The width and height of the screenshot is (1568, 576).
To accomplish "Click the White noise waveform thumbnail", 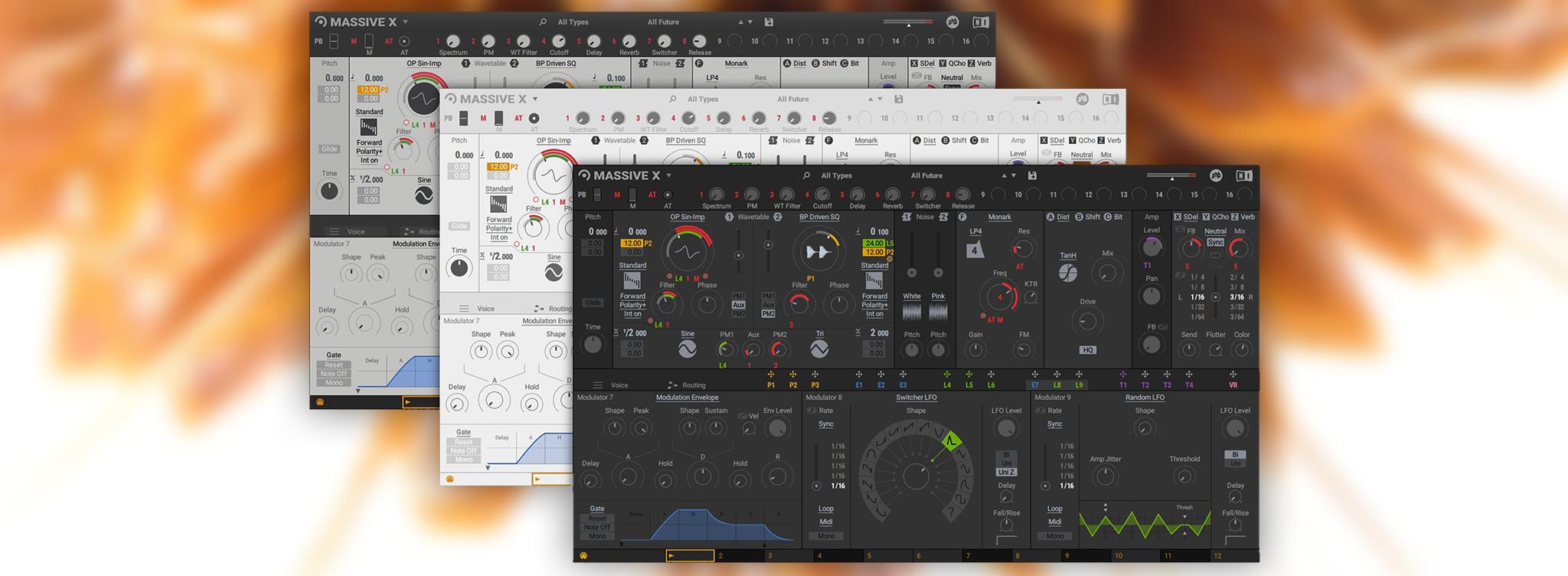I will click(912, 312).
